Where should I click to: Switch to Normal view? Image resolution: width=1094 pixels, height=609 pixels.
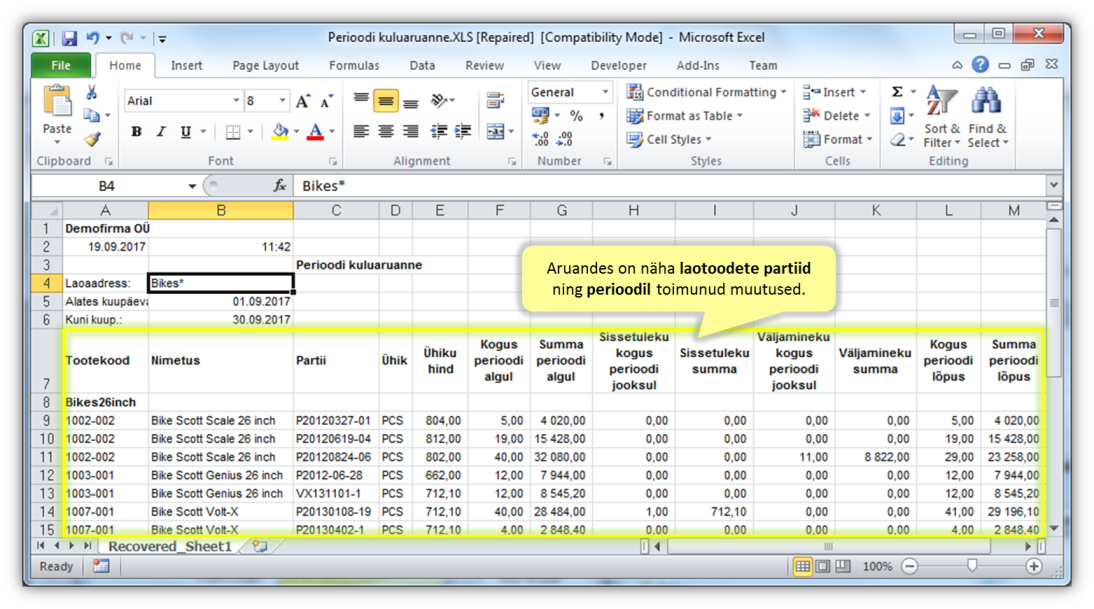802,566
